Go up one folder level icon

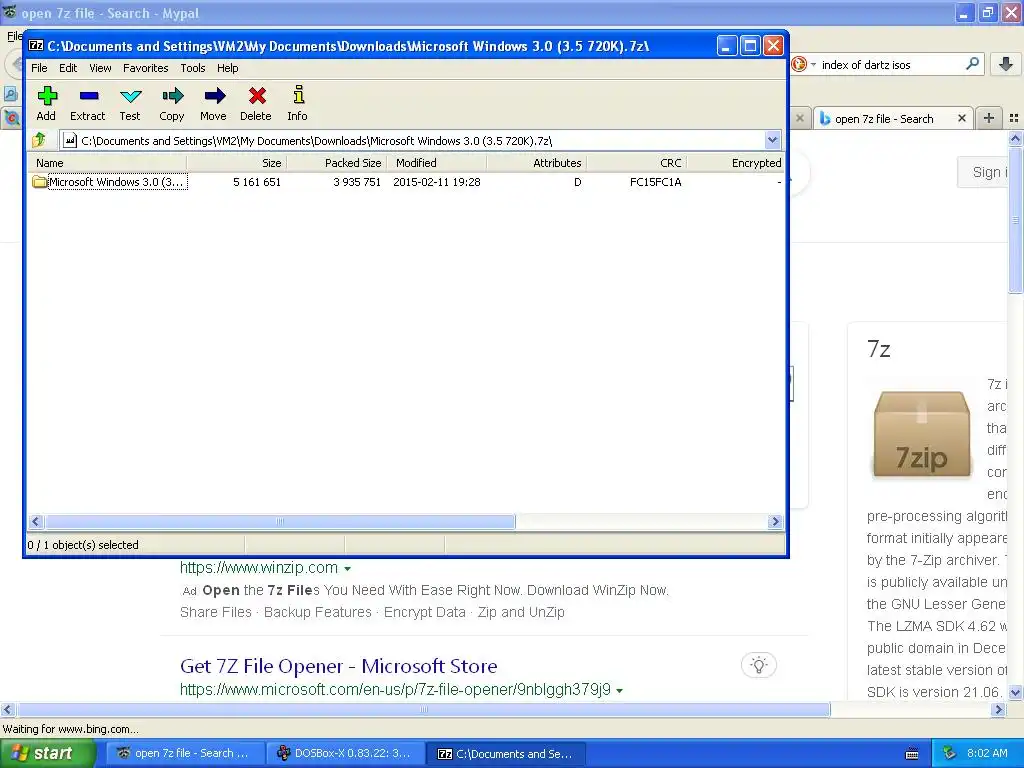39,140
